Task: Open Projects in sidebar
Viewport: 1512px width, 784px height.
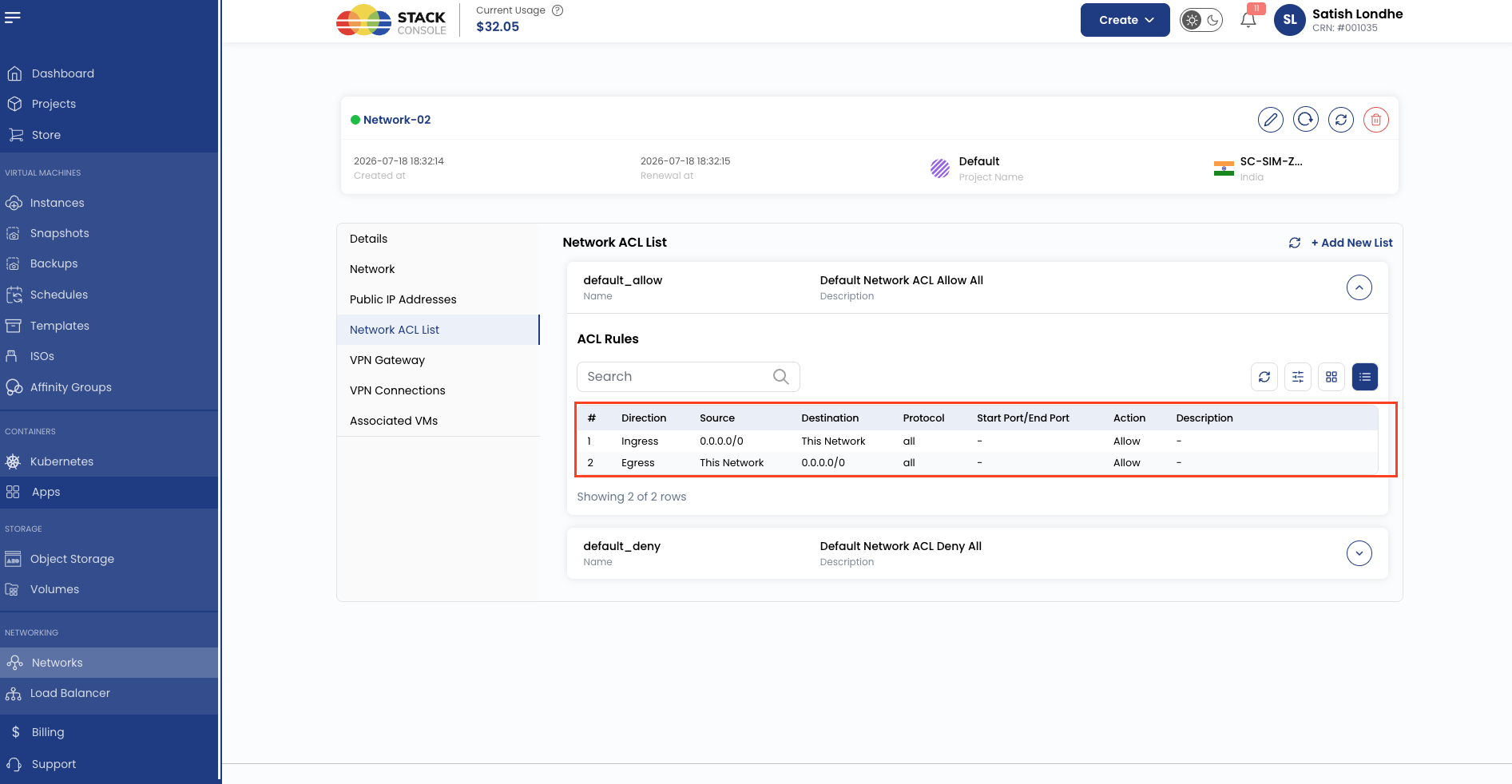Action: click(x=109, y=104)
